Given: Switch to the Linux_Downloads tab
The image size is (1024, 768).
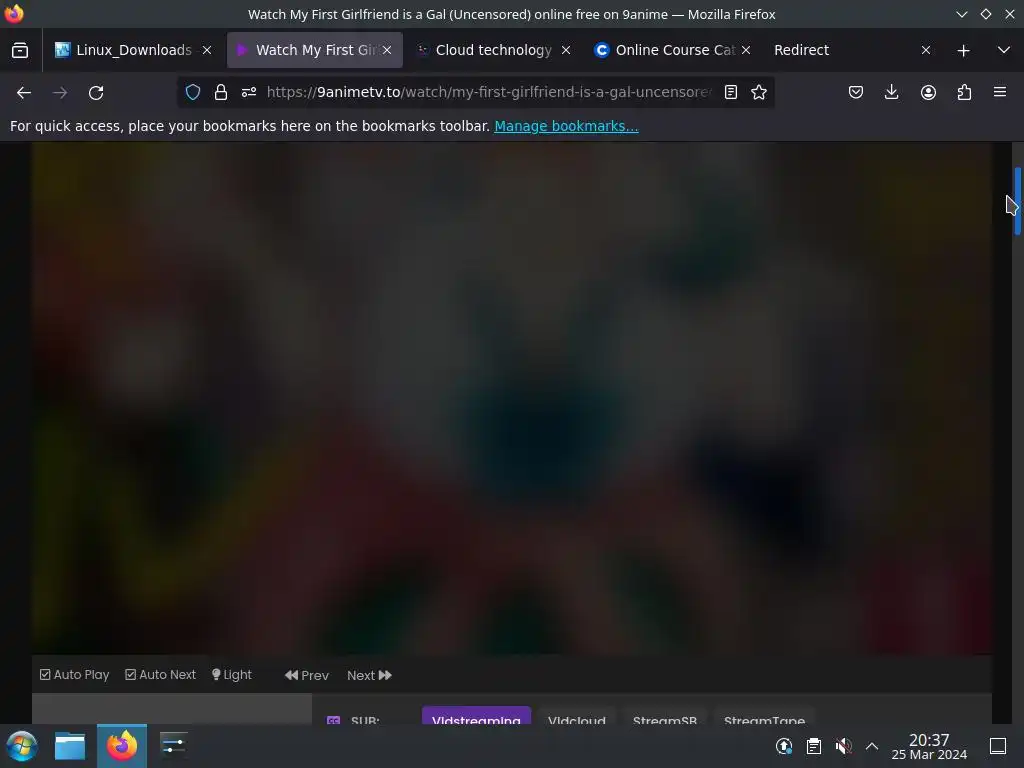Looking at the screenshot, I should point(133,50).
